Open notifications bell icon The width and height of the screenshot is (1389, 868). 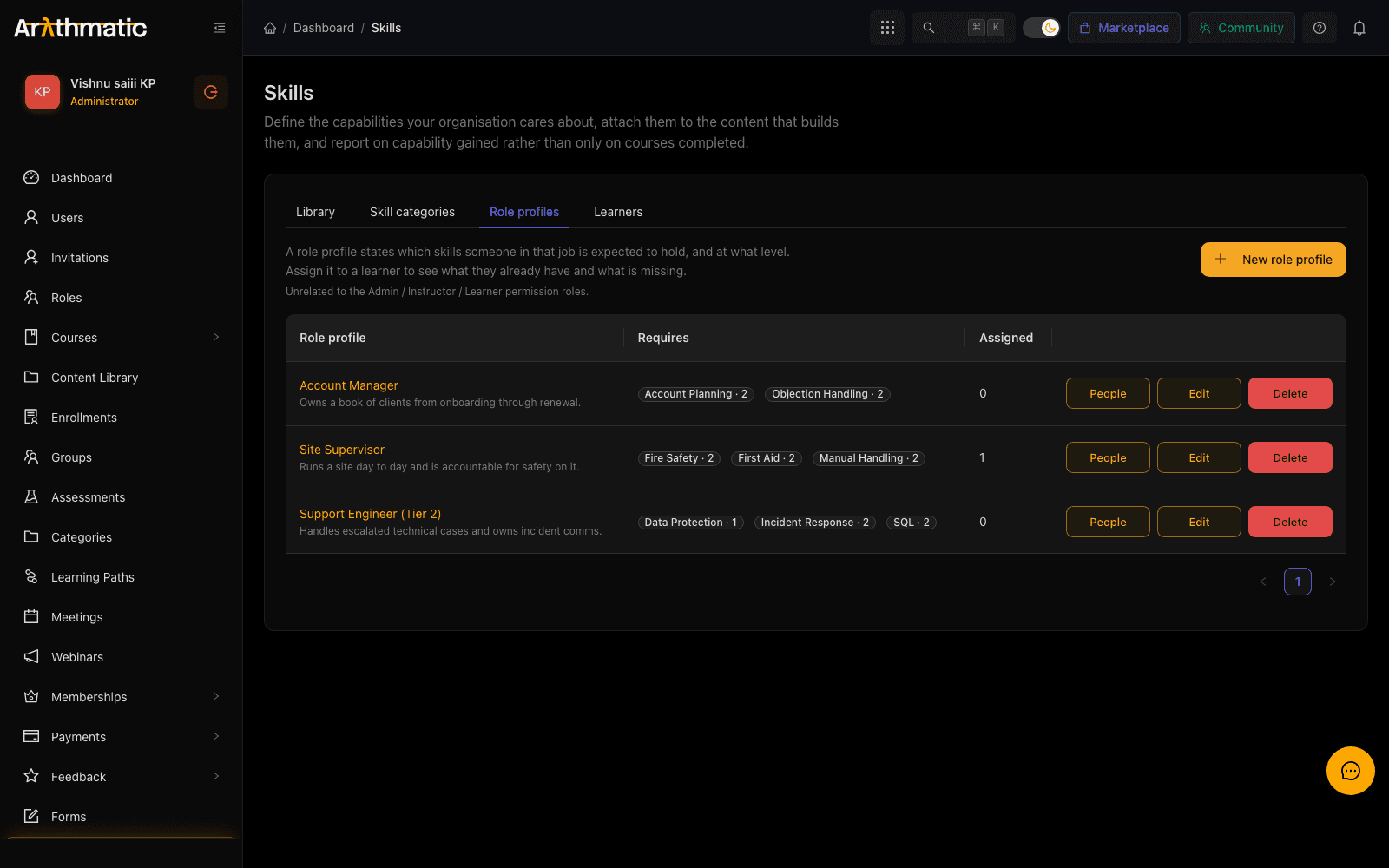(x=1359, y=28)
